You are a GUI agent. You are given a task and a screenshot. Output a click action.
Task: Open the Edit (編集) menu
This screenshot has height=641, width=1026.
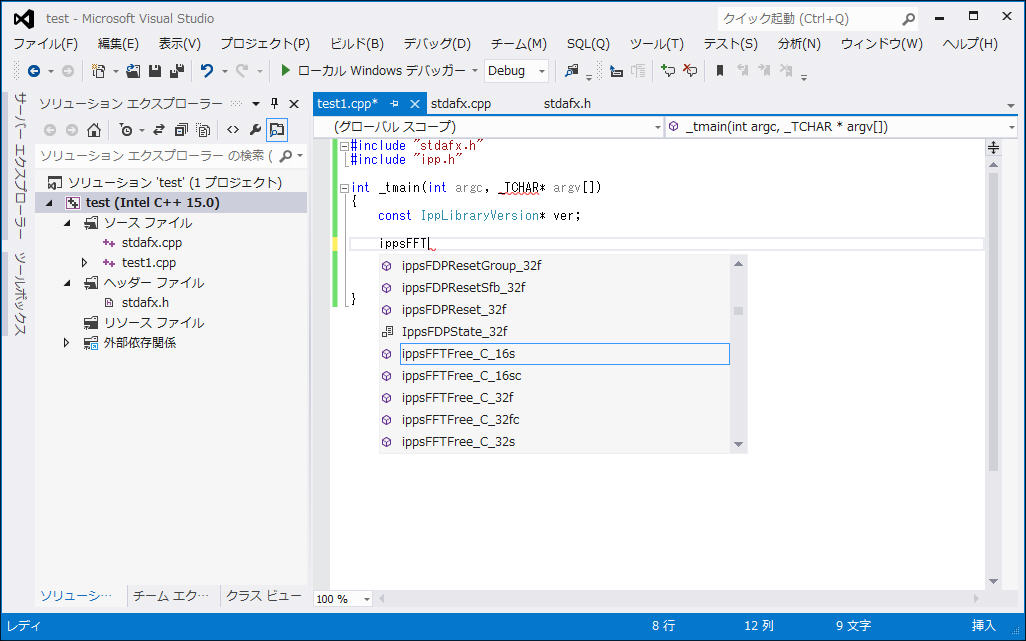(x=118, y=44)
